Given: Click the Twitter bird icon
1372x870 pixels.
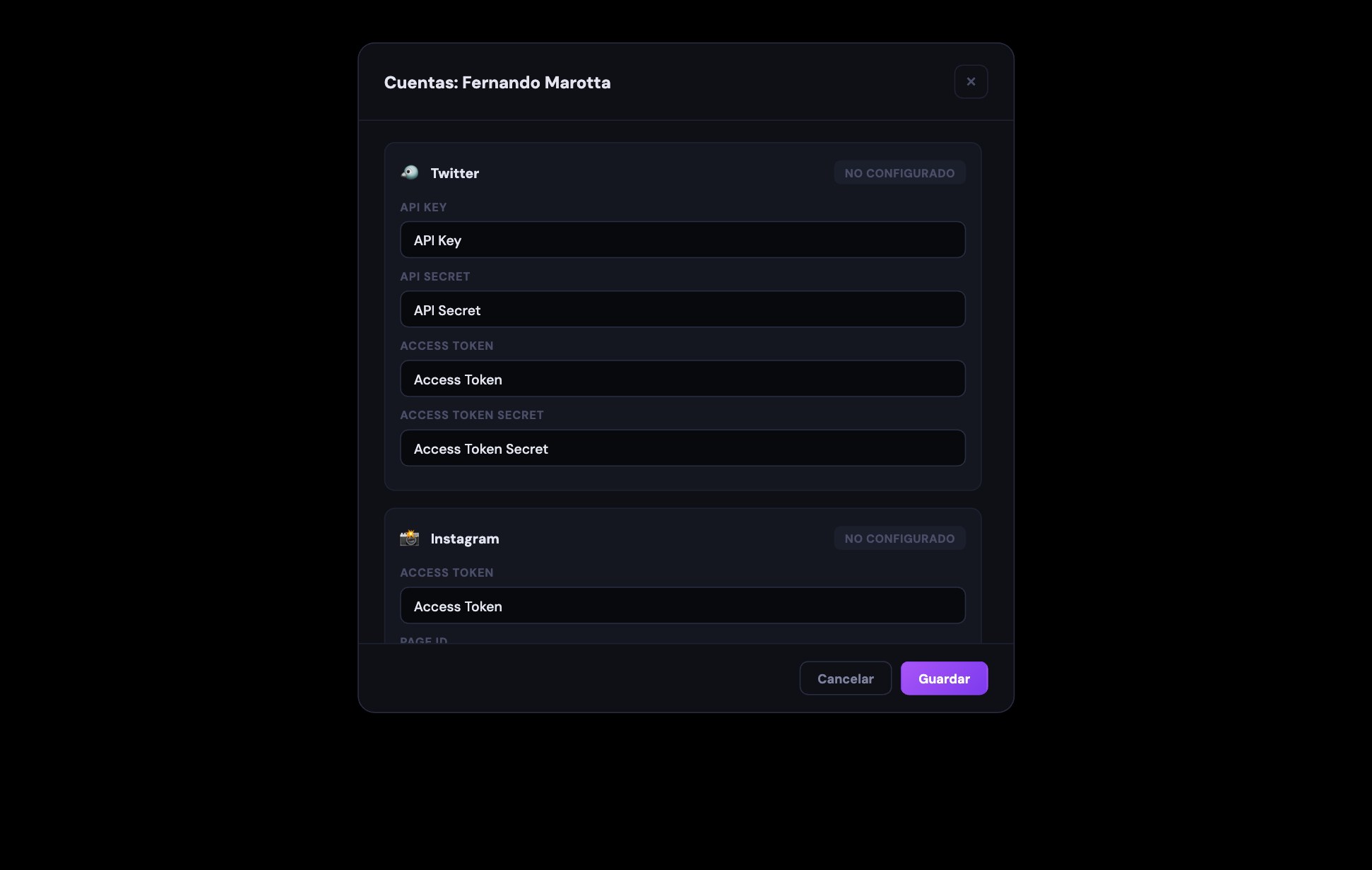Looking at the screenshot, I should coord(410,172).
